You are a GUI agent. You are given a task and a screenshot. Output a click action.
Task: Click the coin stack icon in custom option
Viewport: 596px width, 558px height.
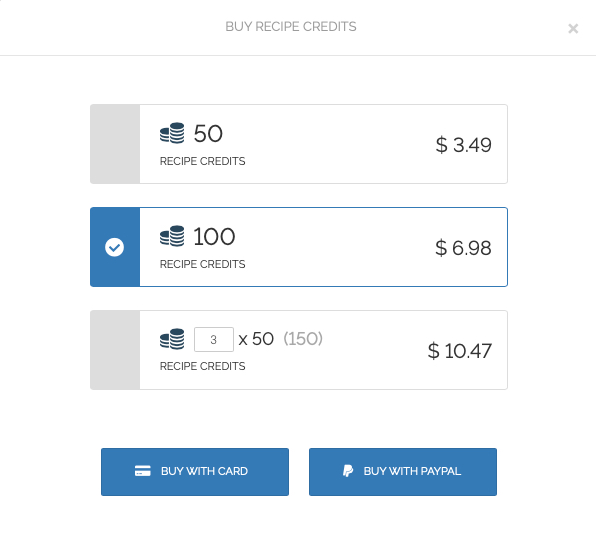click(172, 339)
